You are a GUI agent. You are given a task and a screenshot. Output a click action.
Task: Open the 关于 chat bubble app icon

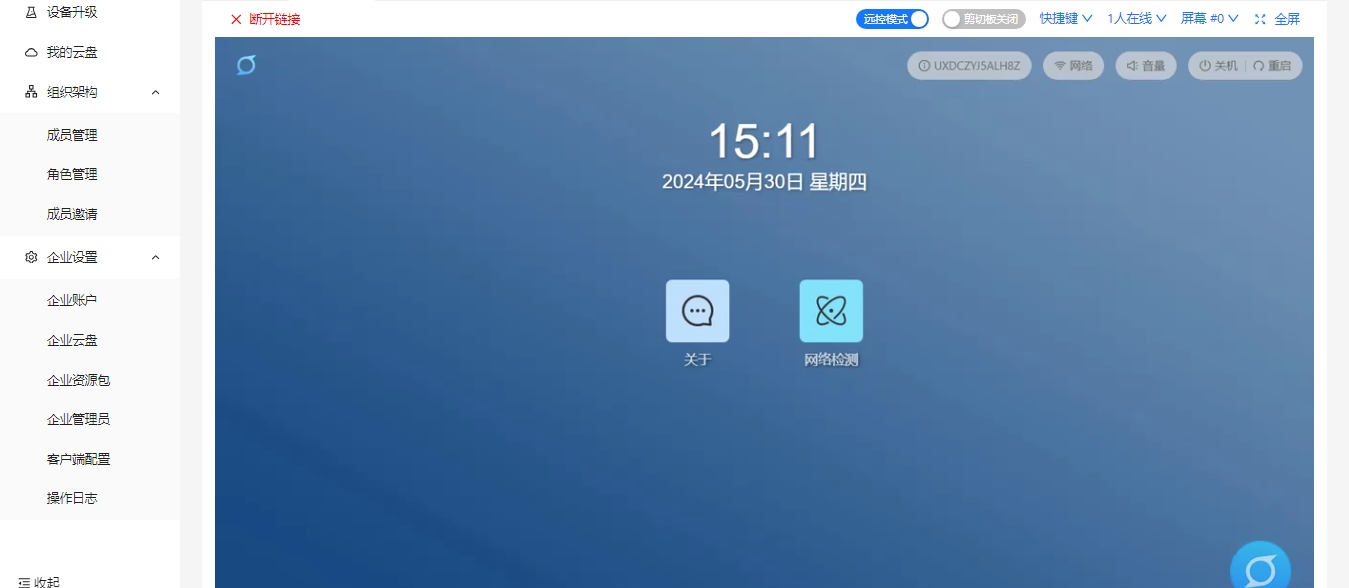point(697,311)
